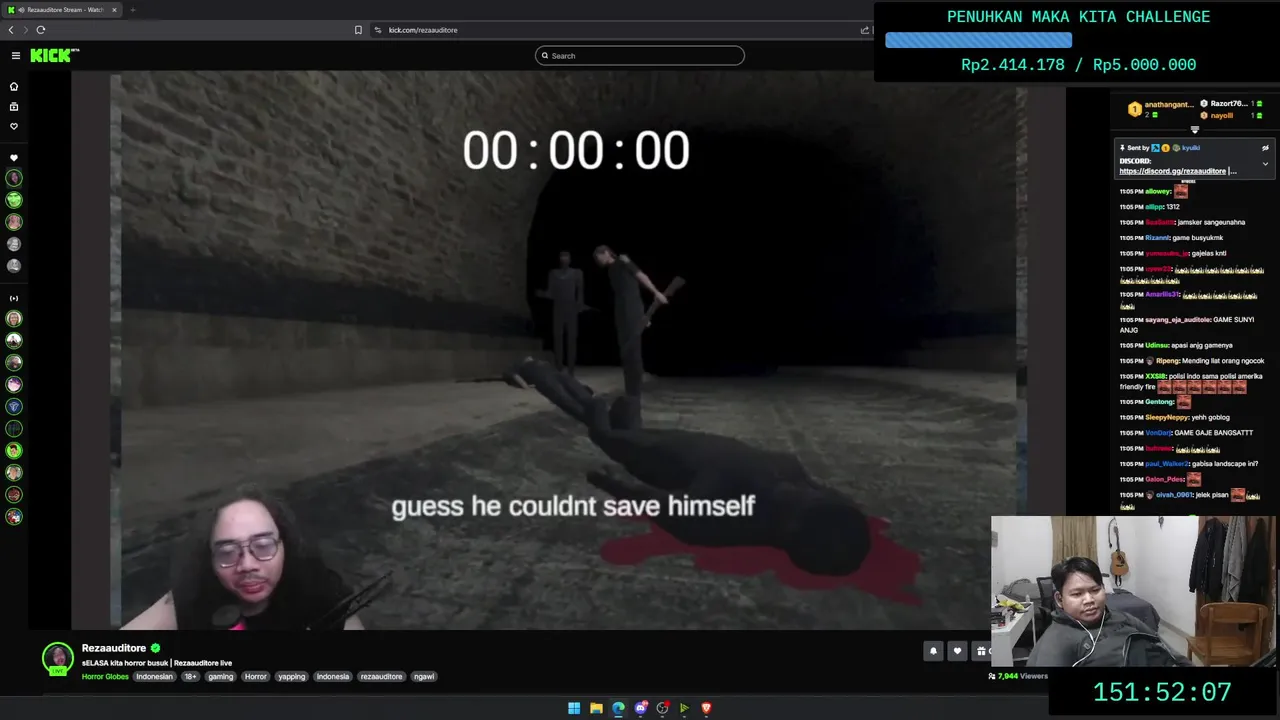The width and height of the screenshot is (1280, 720).
Task: Open the discord.gg/rezaauditore link
Action: click(1172, 171)
